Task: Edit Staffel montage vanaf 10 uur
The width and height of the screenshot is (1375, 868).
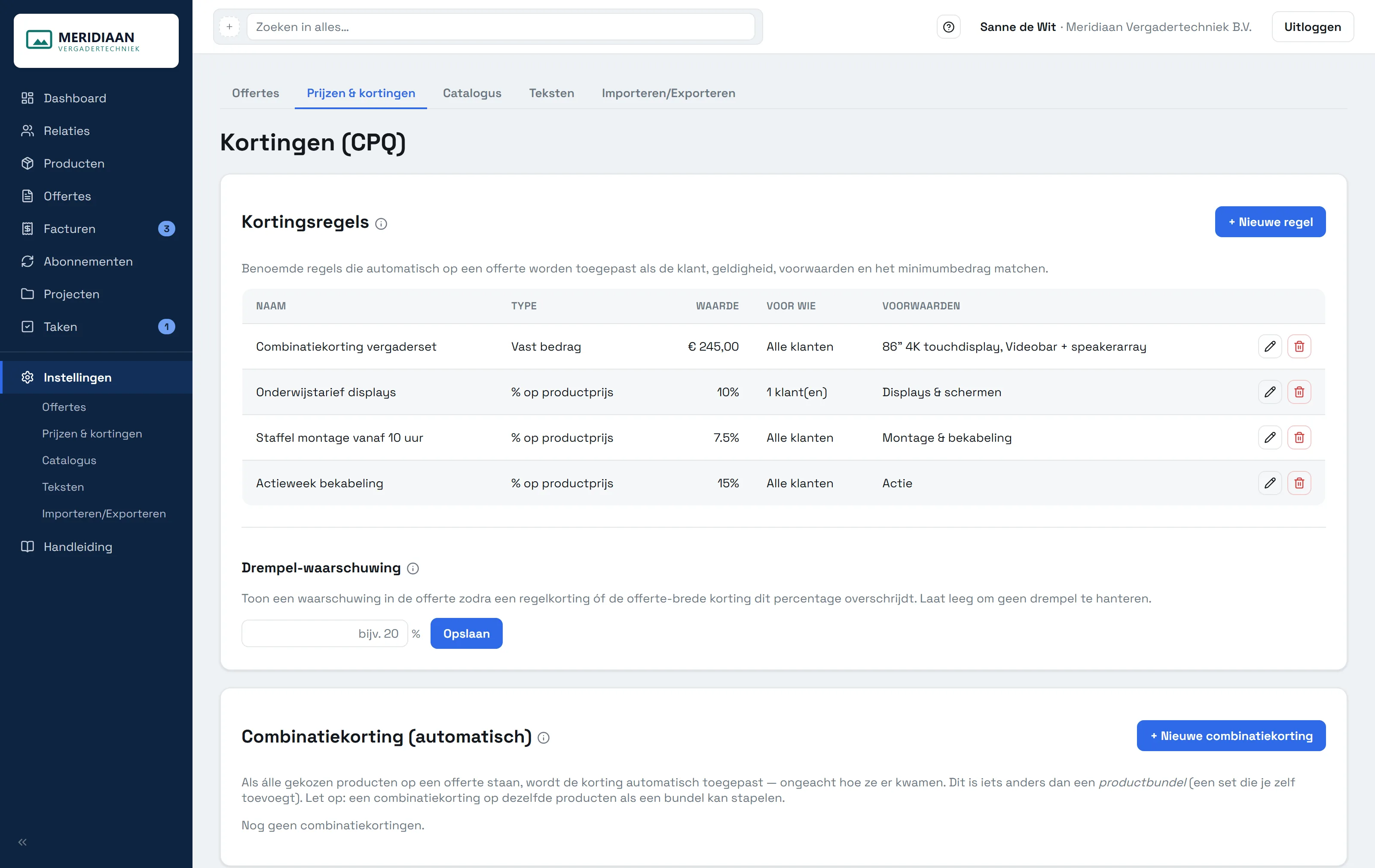Action: (1270, 437)
